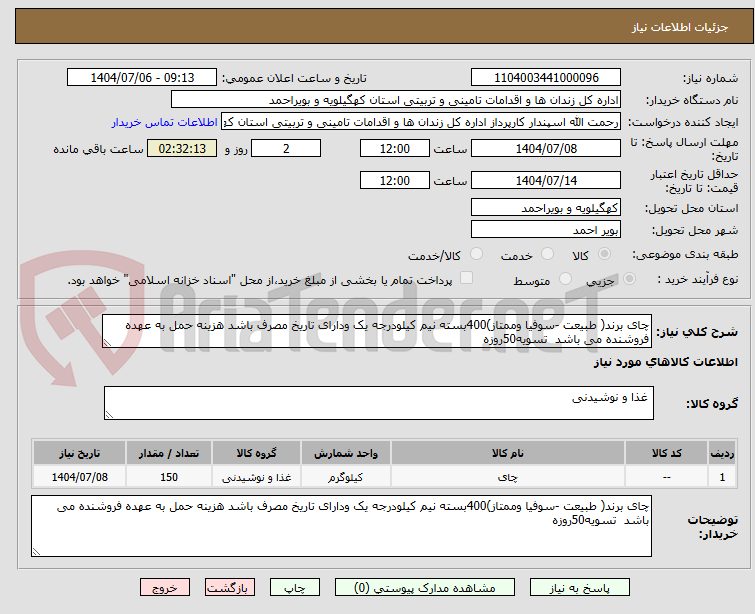Select the کالا/خدمت radio button
This screenshot has height=614, width=755.
coord(476,254)
